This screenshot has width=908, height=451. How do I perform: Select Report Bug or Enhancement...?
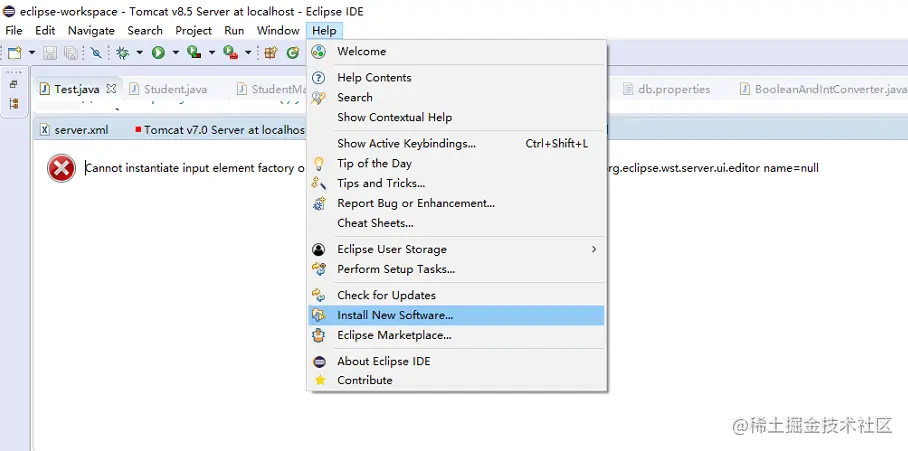tap(456, 203)
